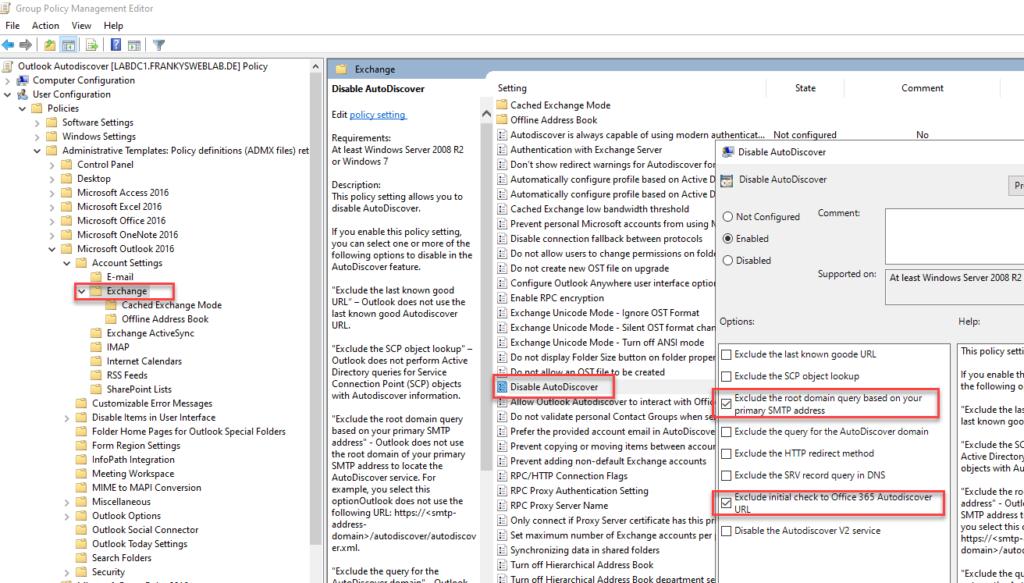Click the setting icon for Enable RPC encryption

(502, 298)
